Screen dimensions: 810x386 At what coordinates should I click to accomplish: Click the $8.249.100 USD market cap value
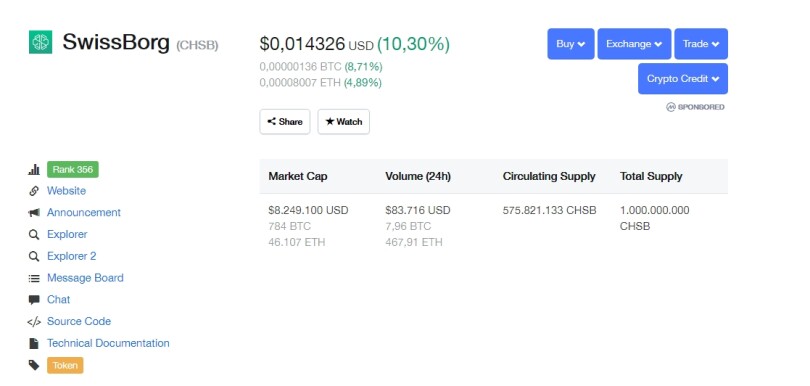coord(308,210)
